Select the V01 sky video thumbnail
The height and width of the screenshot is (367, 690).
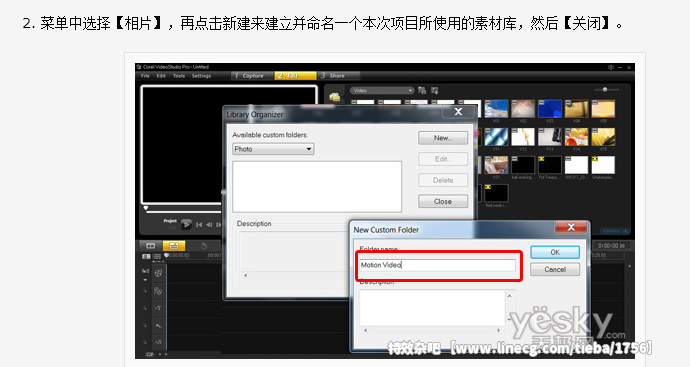(496, 108)
